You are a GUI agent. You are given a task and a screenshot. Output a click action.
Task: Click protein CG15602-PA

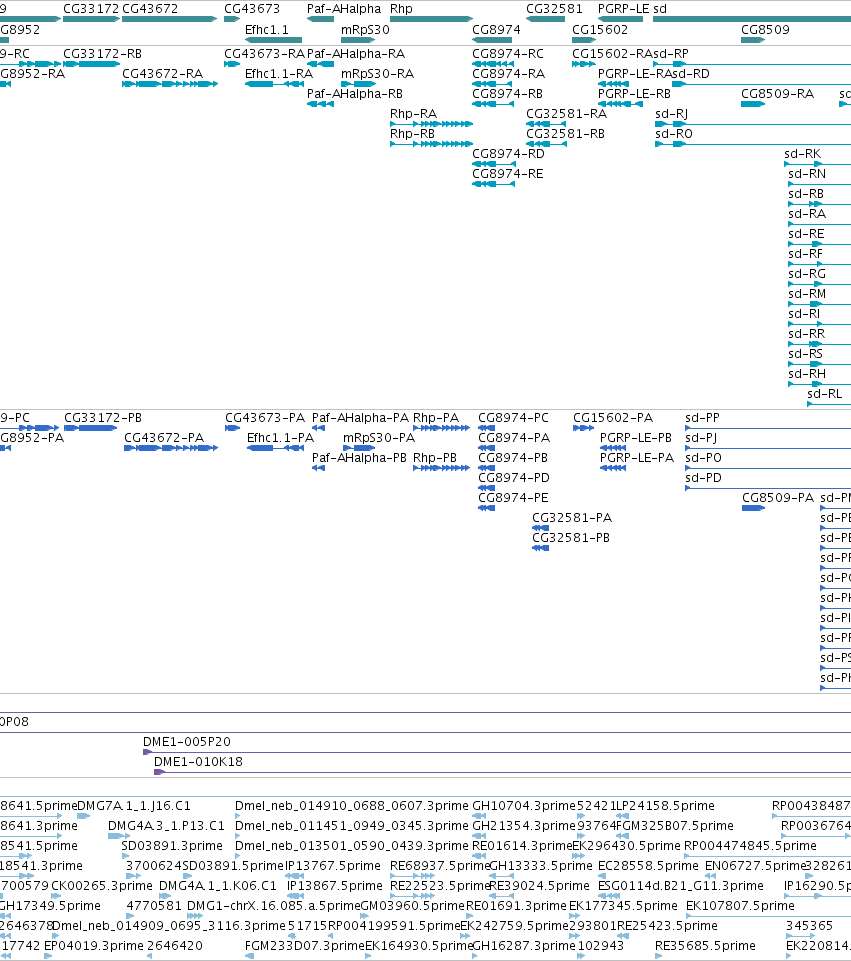613,418
